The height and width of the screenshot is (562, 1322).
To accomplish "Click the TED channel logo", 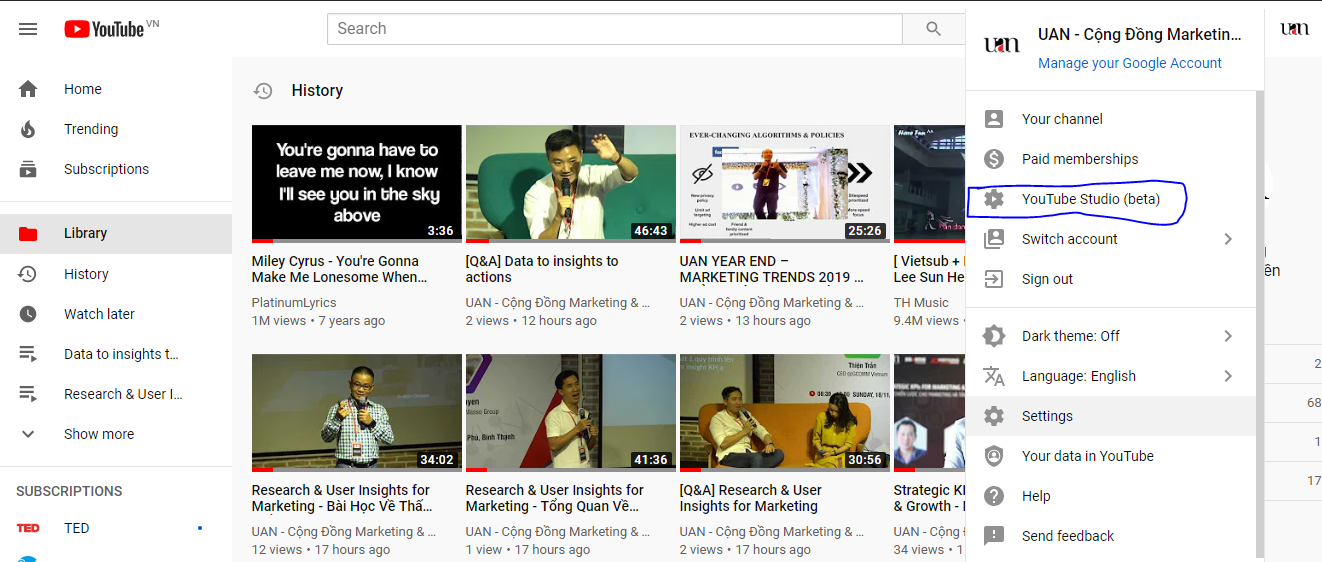I will click(28, 528).
